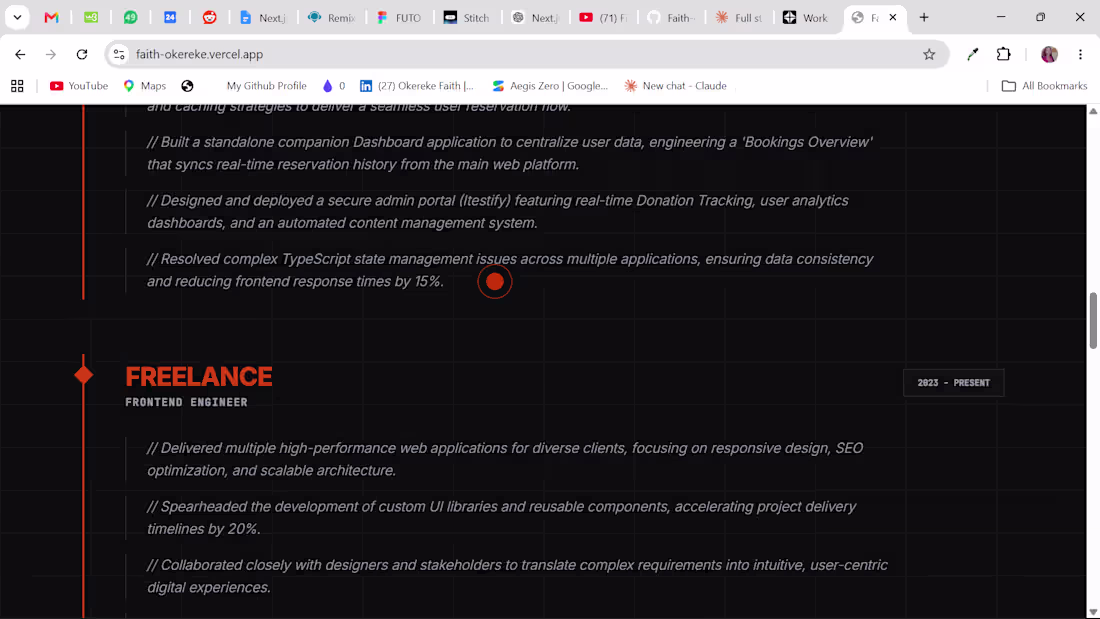Click the 2023 - PRESENT date badge
The image size is (1100, 619).
(x=953, y=382)
